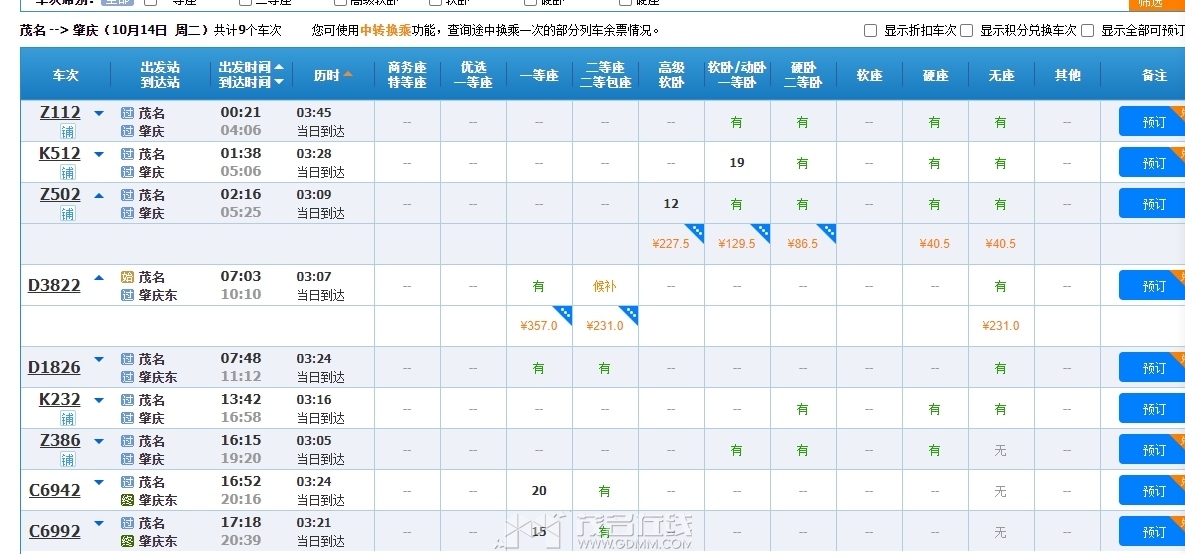Check the 显示全部可预订 option
1185x554 pixels.
pyautogui.click(x=1087, y=31)
